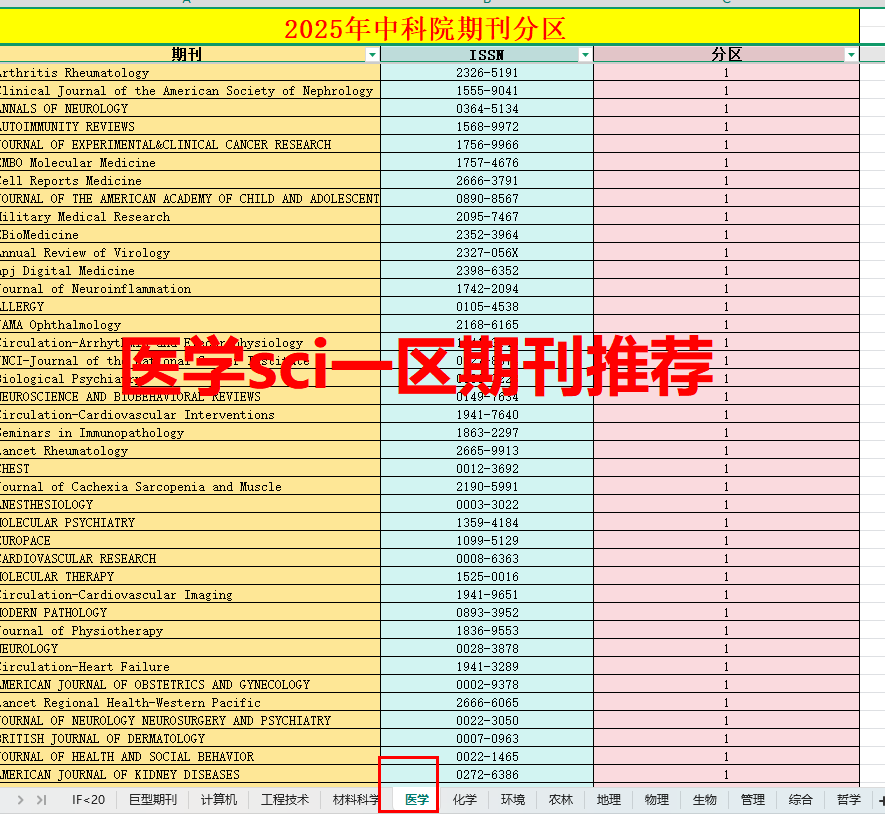Select the JAMA Ophthalmology cell
885x814 pixels.
coord(190,325)
